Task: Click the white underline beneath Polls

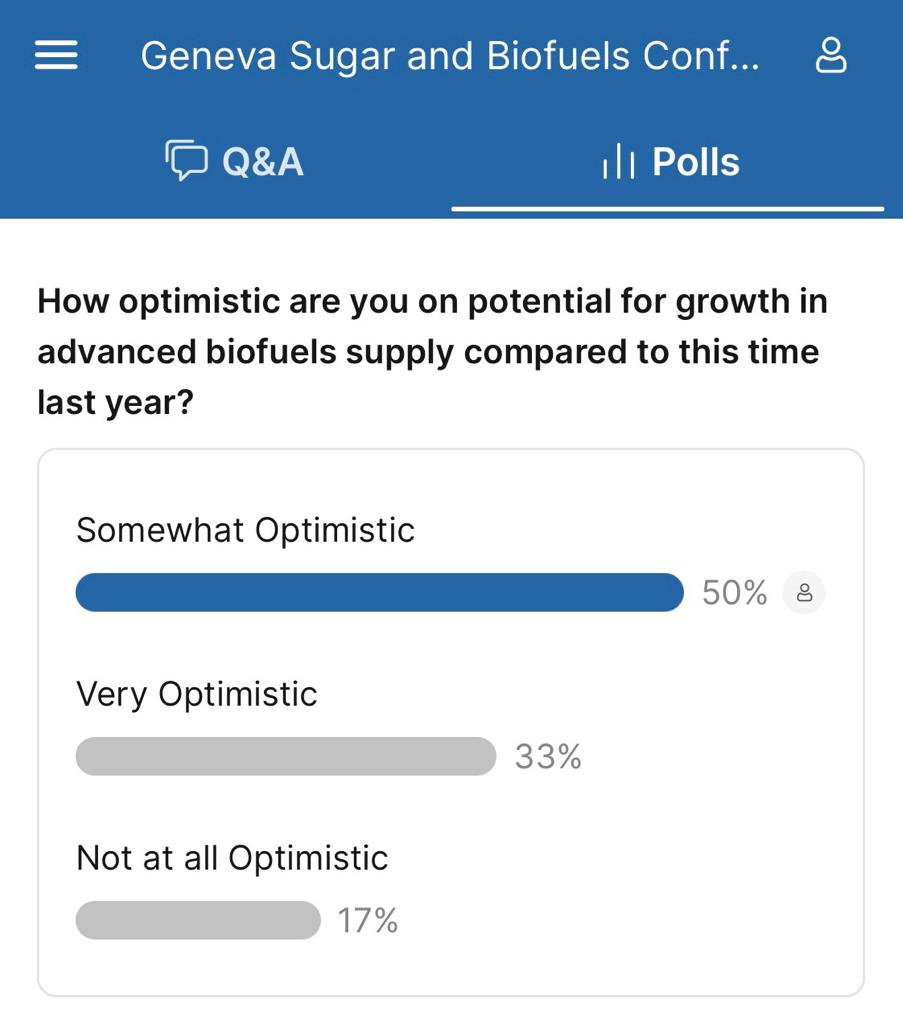Action: (x=667, y=209)
